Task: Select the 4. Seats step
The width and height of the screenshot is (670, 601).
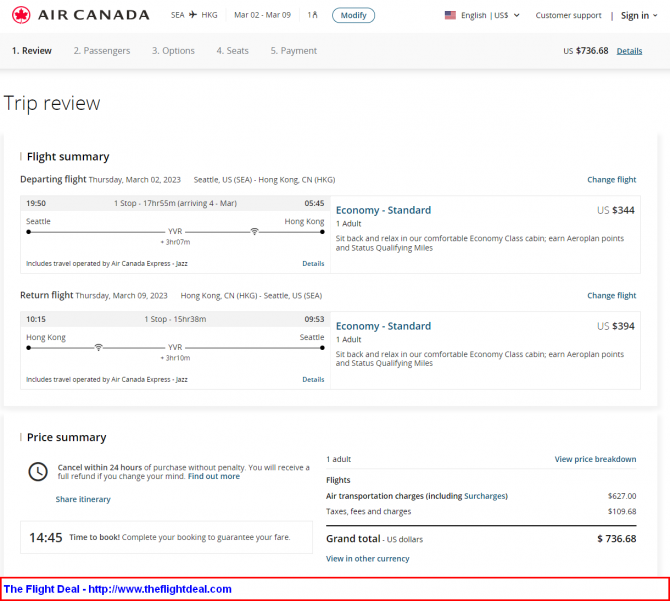Action: click(x=232, y=51)
